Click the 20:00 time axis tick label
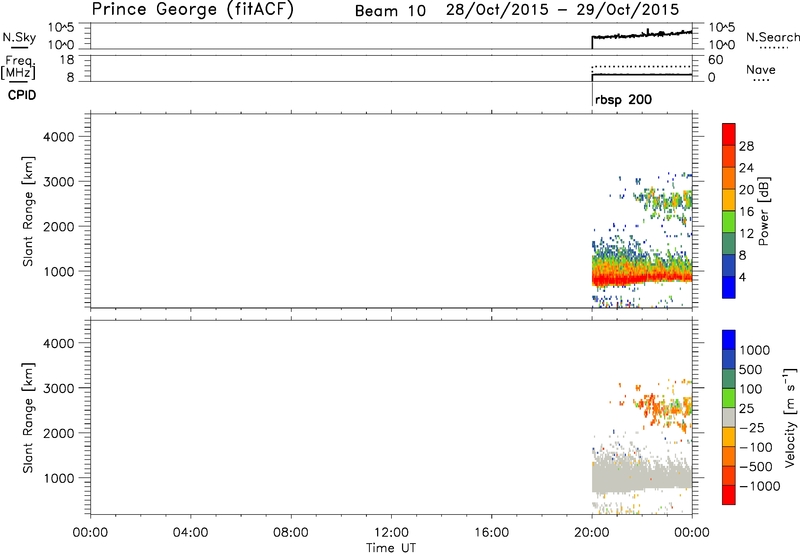 click(x=591, y=533)
